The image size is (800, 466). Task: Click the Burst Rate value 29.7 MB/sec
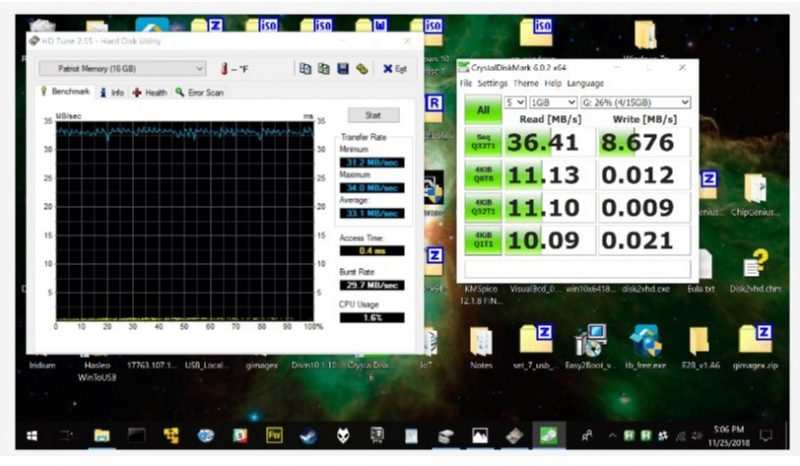[372, 285]
